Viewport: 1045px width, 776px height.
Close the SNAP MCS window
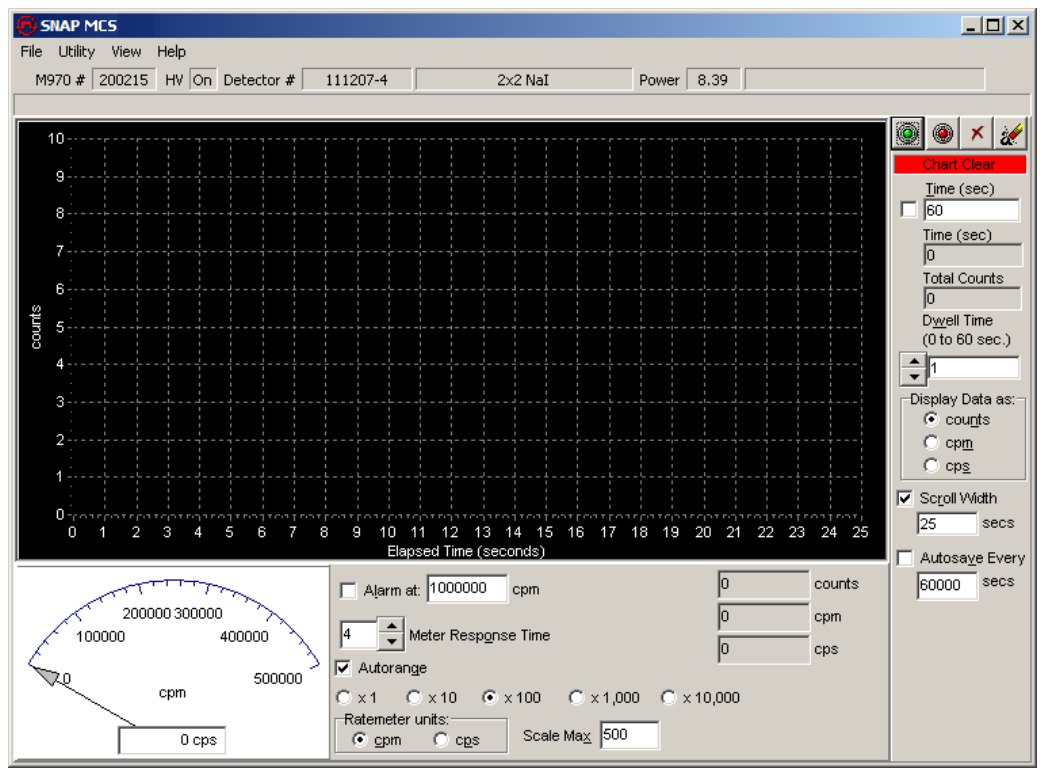coord(1018,26)
